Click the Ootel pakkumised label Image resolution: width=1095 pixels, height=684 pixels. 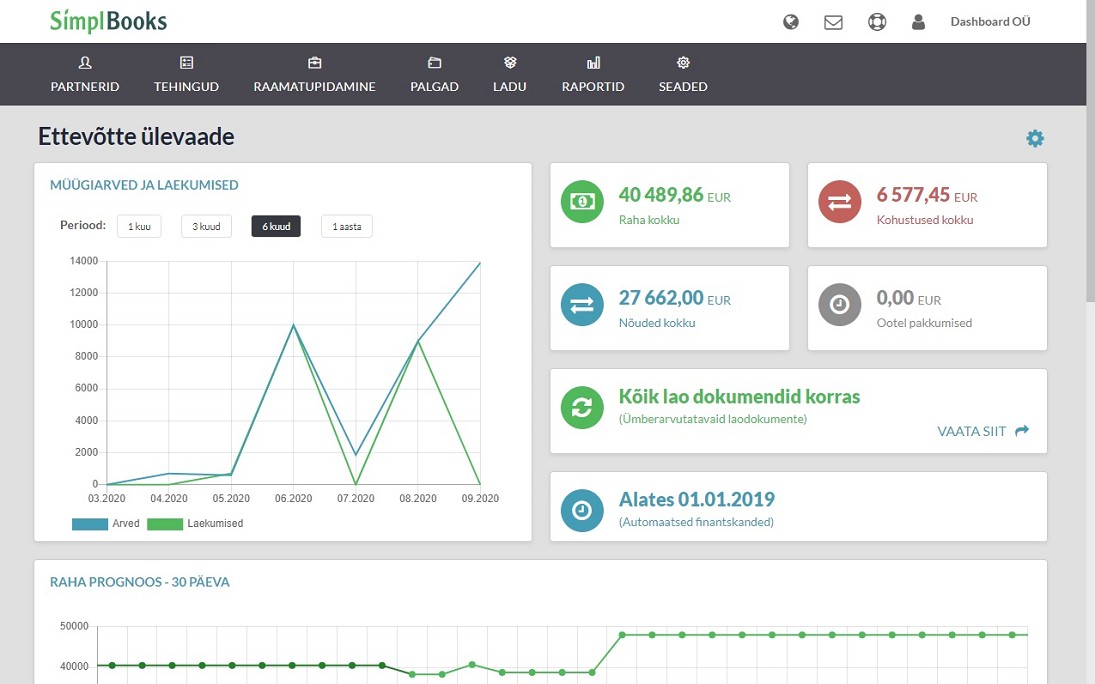pos(924,323)
